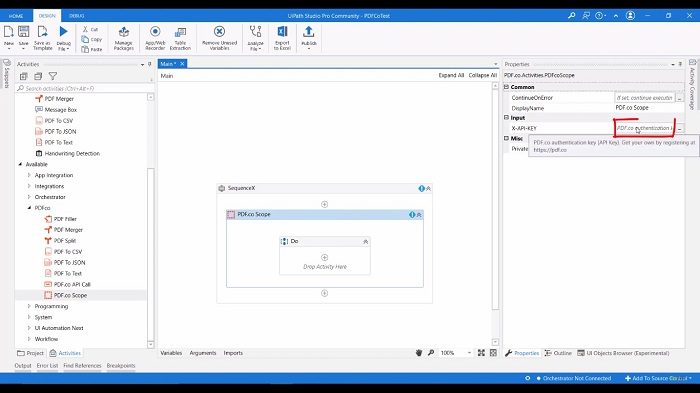
Task: Toggle the pan hand tool
Action: click(x=419, y=353)
